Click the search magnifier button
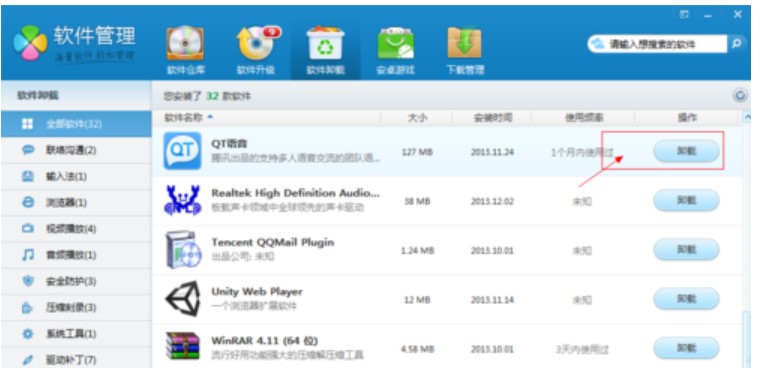 pos(736,44)
